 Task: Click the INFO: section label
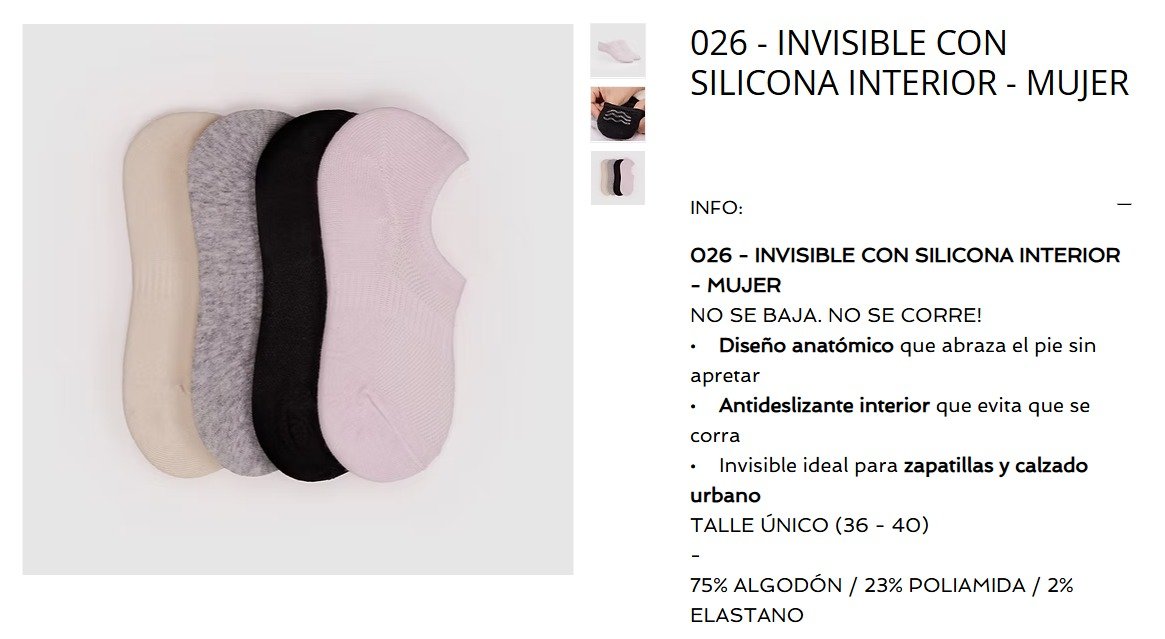[716, 208]
